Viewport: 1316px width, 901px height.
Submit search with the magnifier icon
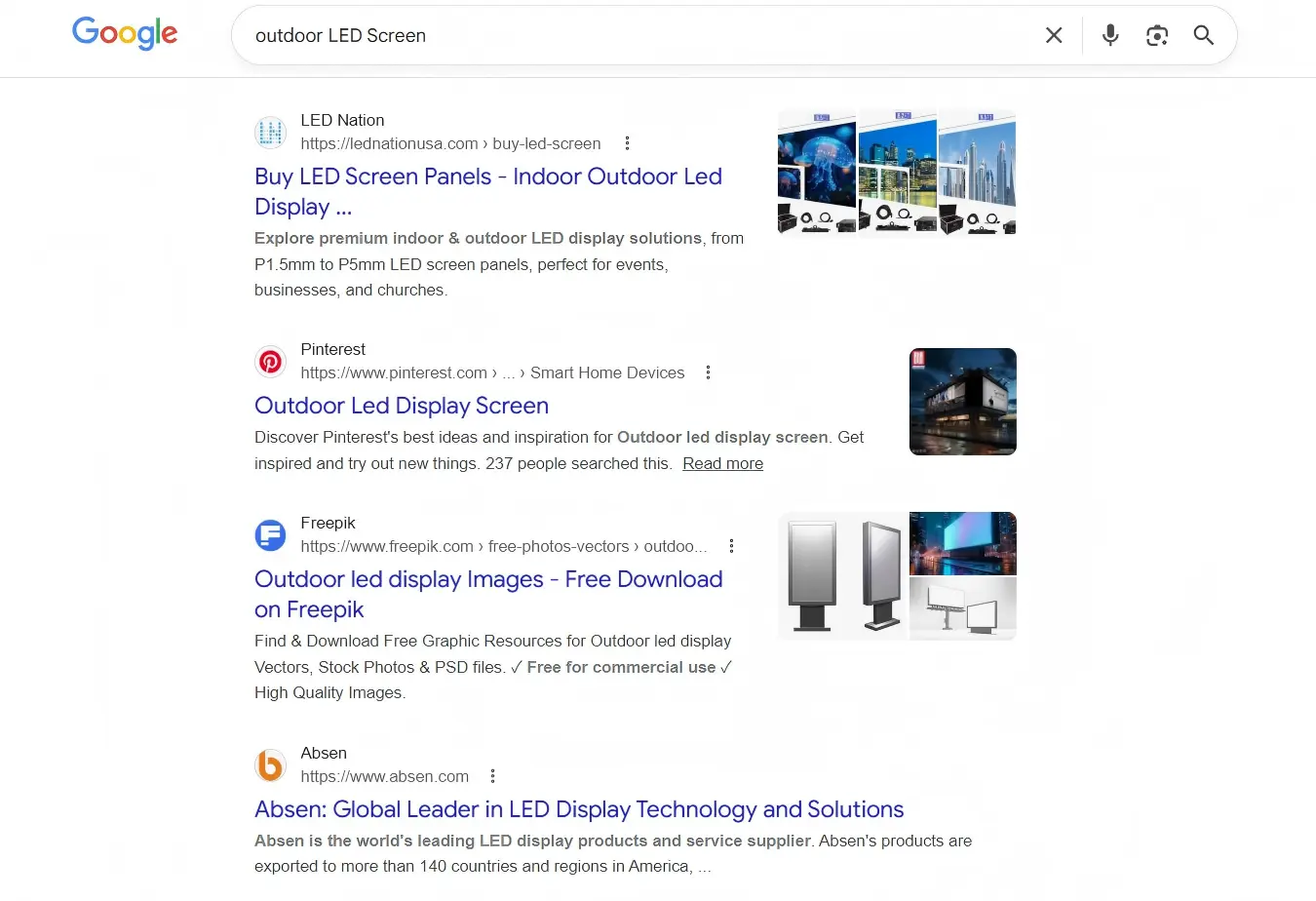(1204, 35)
